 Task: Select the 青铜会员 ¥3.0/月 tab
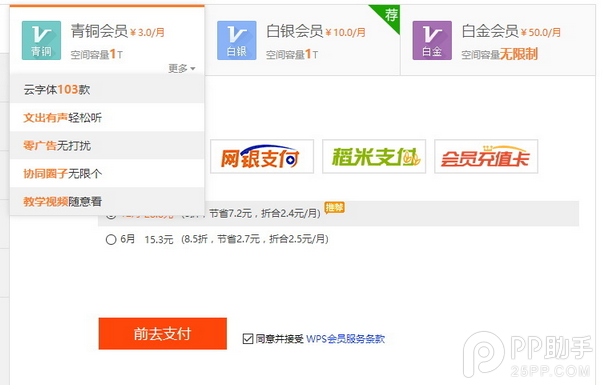coord(107,40)
